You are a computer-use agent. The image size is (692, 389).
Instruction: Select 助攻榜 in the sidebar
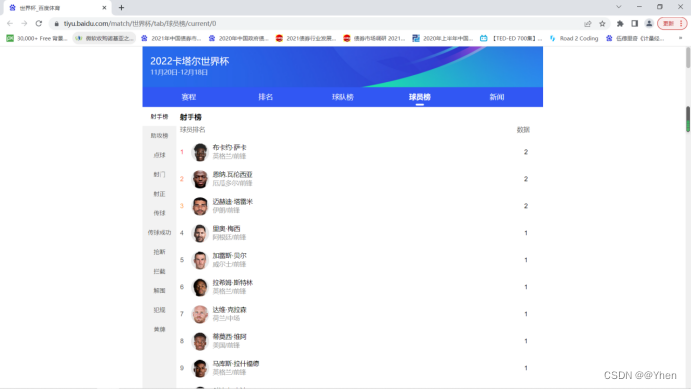click(x=159, y=136)
